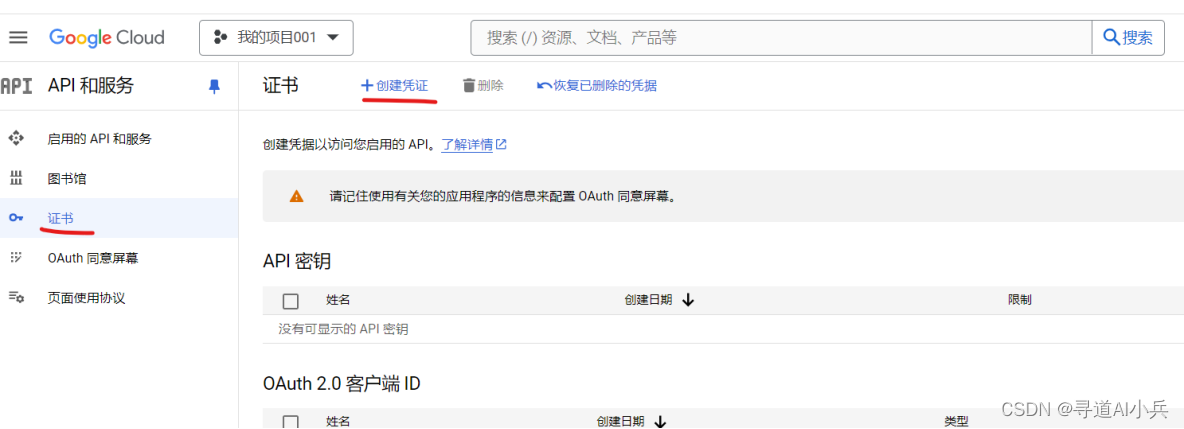Click the 启用的 API 和服务 diamond icon

(16, 138)
